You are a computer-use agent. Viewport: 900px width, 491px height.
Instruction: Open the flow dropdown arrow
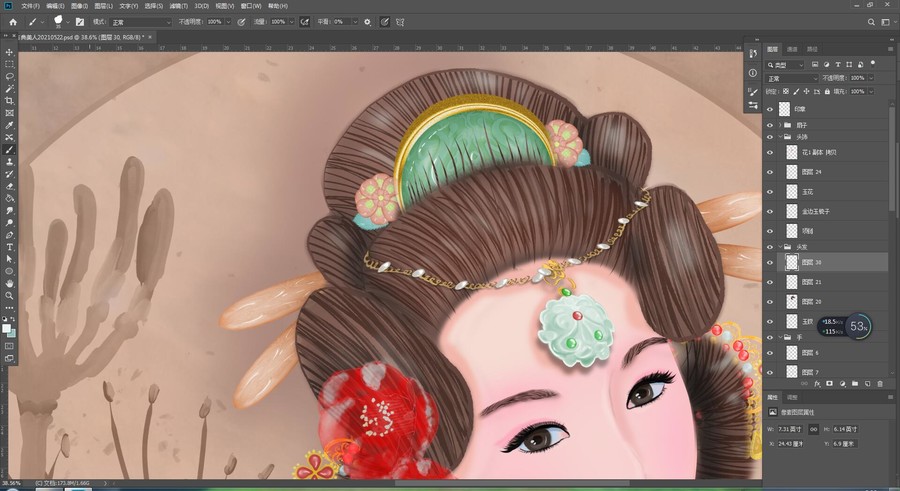(x=292, y=22)
